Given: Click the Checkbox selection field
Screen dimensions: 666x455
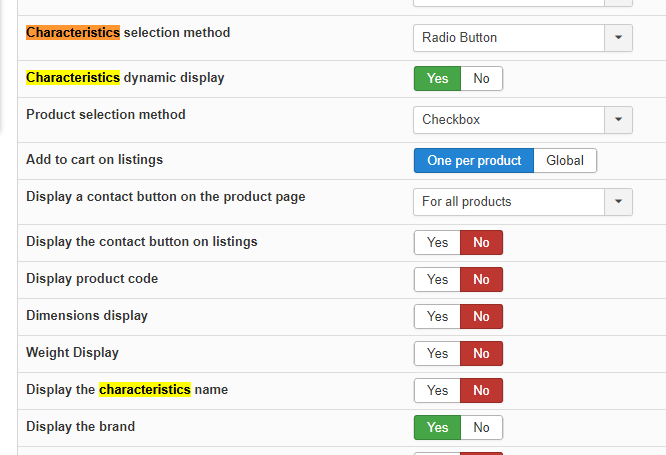Looking at the screenshot, I should coord(509,120).
